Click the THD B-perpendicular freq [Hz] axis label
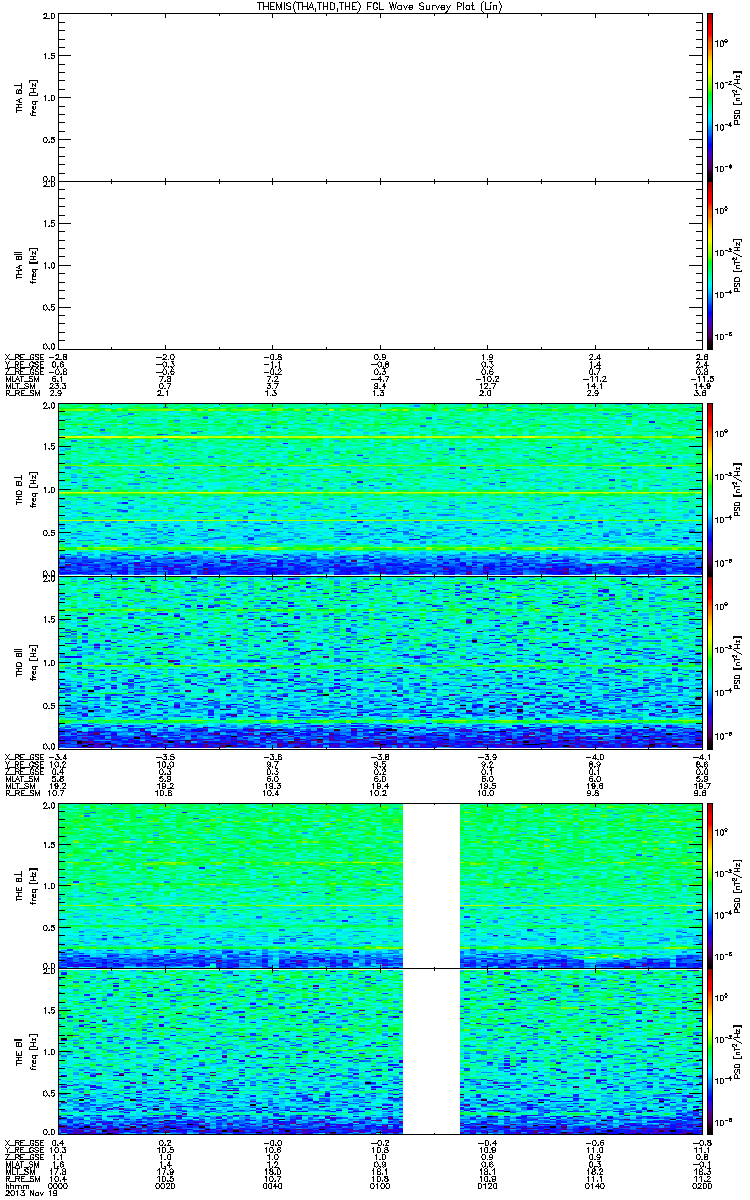Image resolution: width=750 pixels, height=1200 pixels. 33,489
